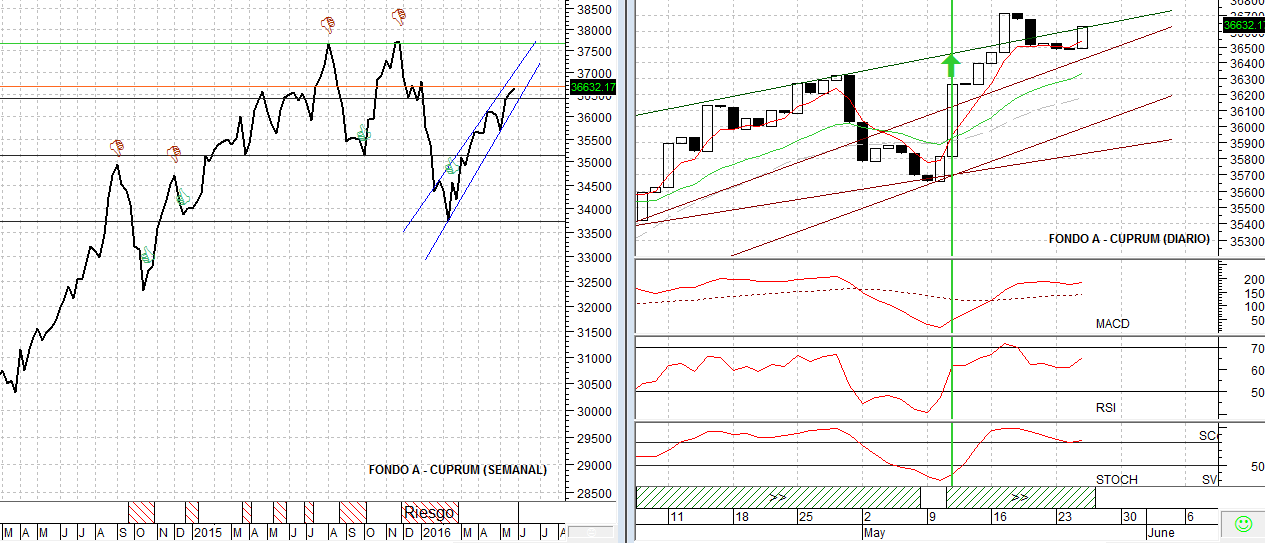The image size is (1265, 543).
Task: Click the date 23 on daily axis
Action: (1063, 517)
